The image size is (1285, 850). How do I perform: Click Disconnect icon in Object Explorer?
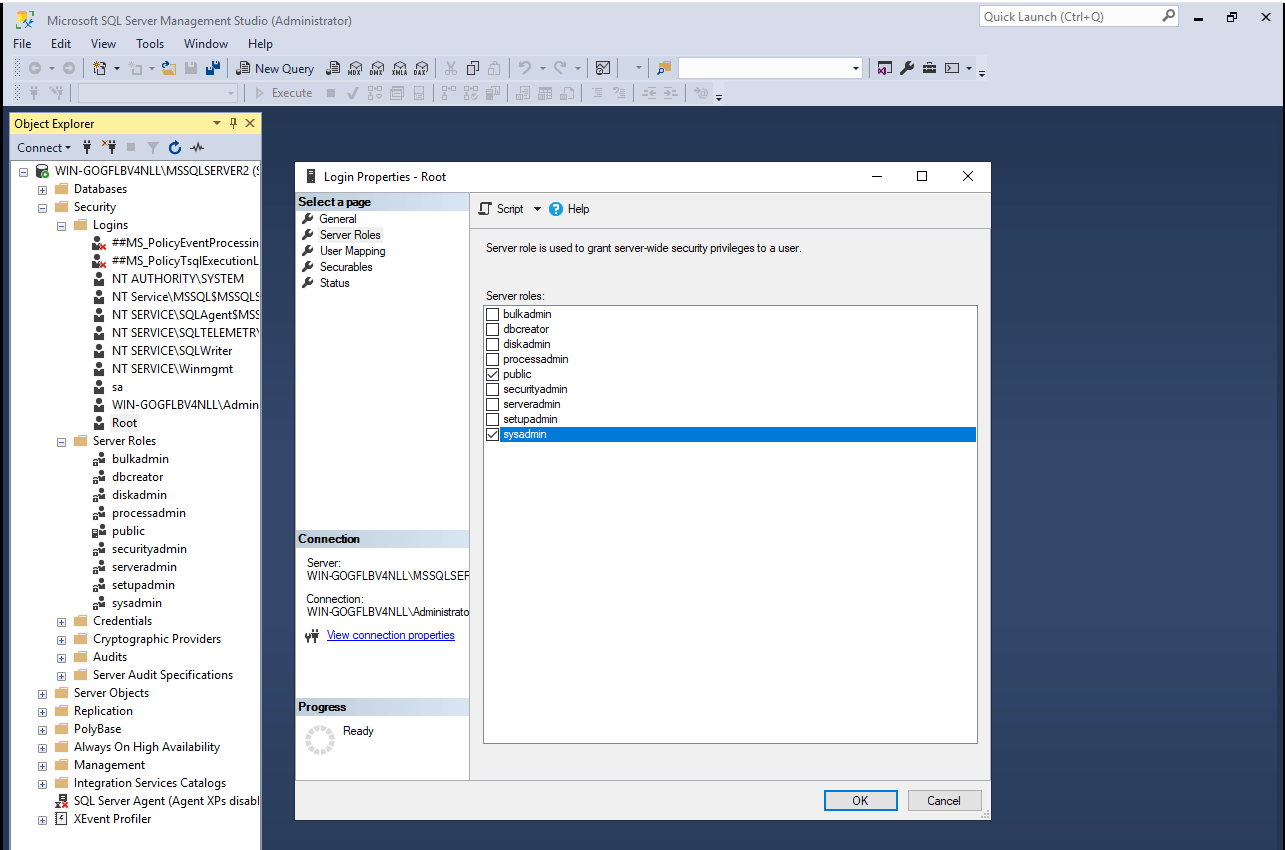tap(109, 147)
